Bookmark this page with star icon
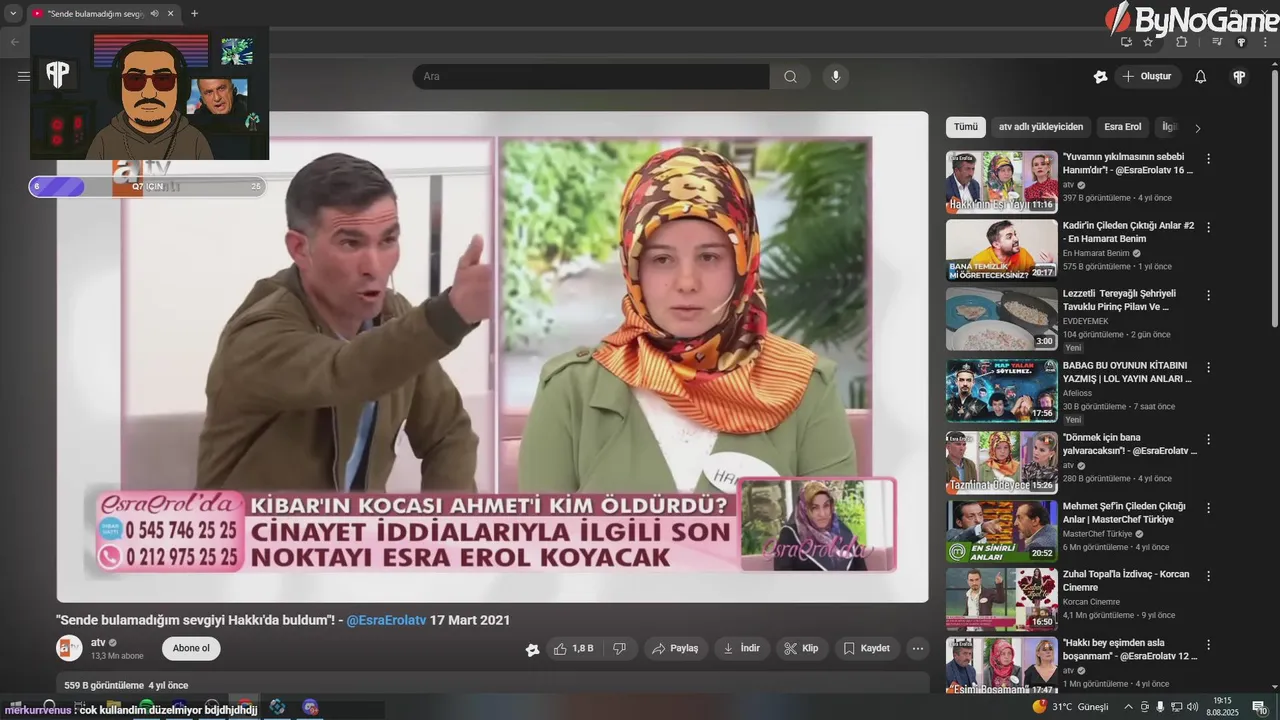The height and width of the screenshot is (720, 1280). pyautogui.click(x=1148, y=42)
